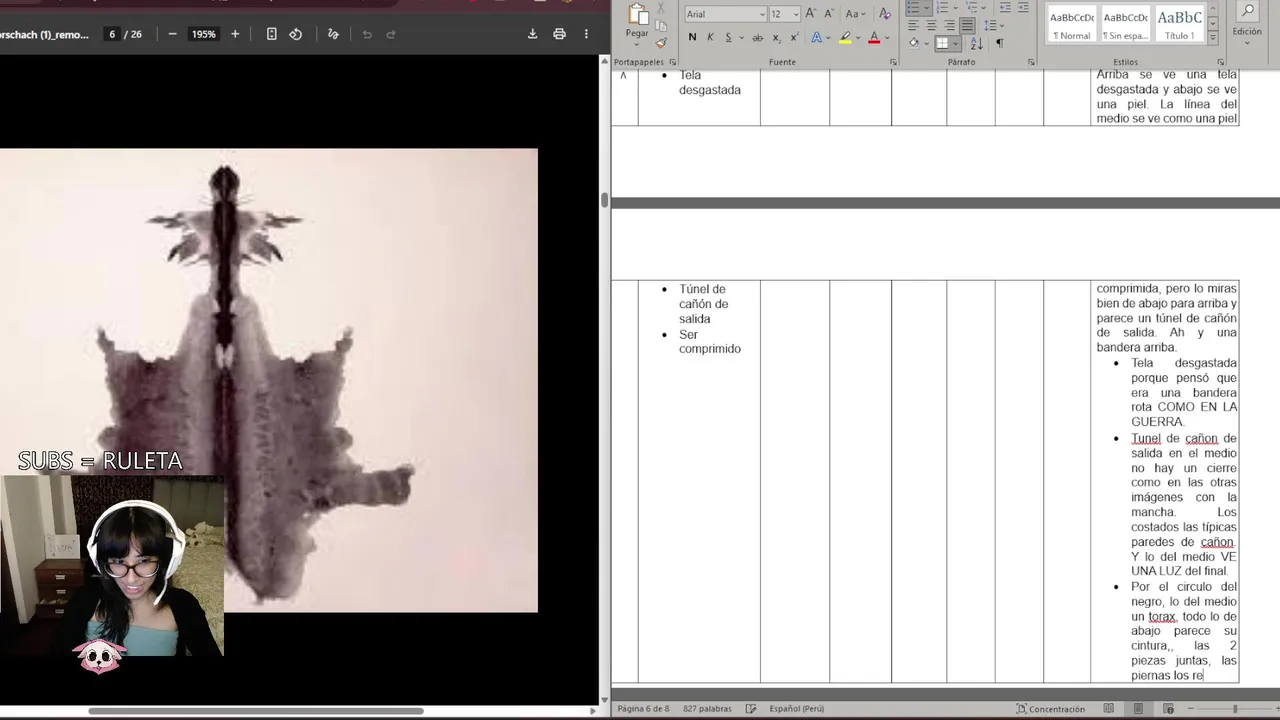Open the highlight color dropdown arrow

858,38
